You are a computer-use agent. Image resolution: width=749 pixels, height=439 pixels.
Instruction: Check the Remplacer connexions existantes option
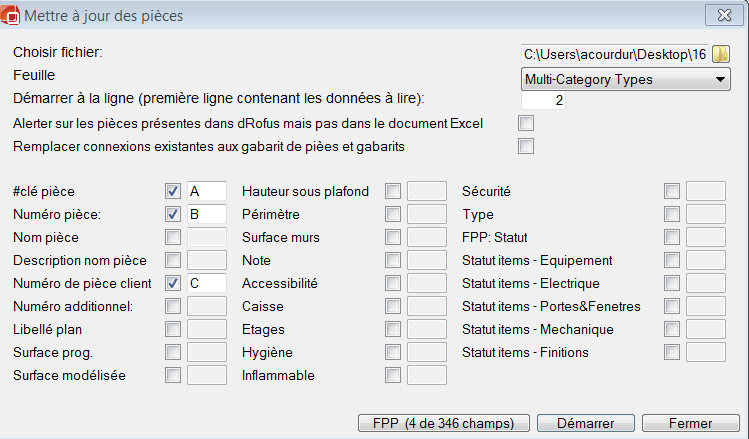coord(526,146)
